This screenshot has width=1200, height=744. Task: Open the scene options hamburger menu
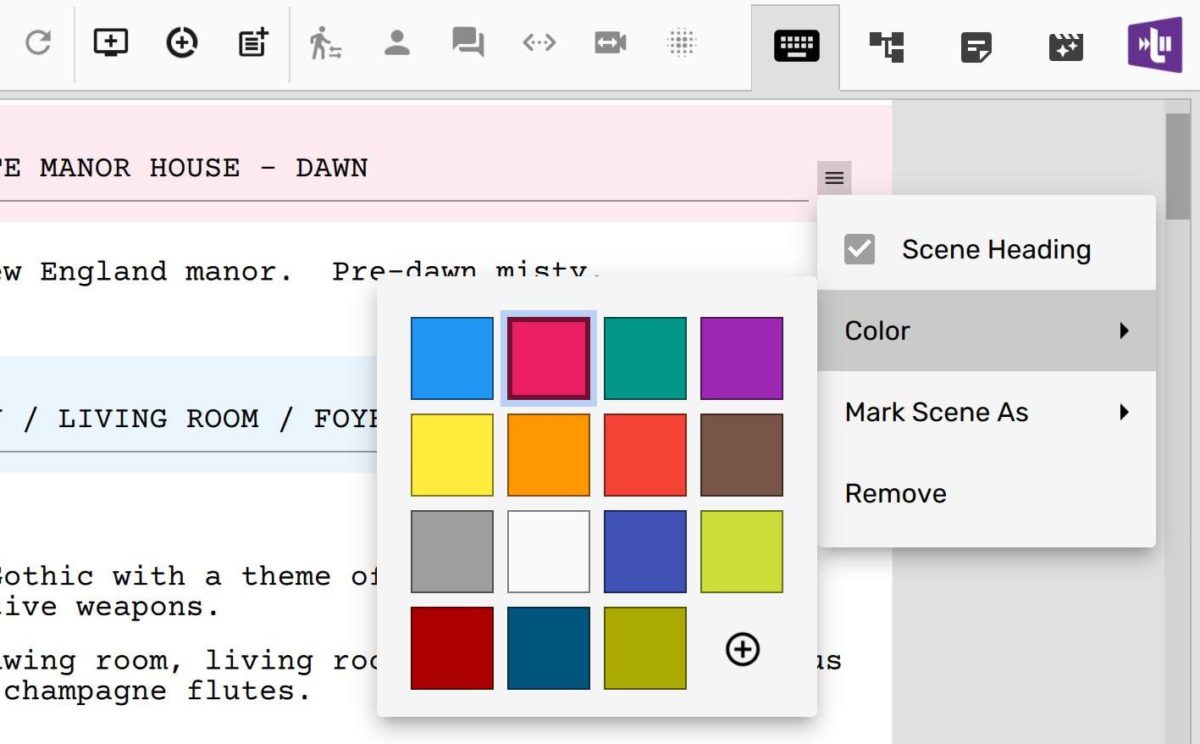tap(833, 177)
